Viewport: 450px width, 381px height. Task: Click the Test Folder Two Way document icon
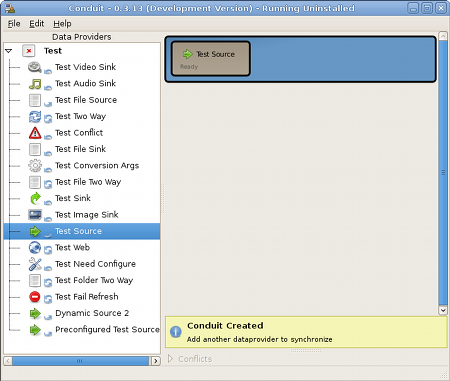(x=35, y=280)
